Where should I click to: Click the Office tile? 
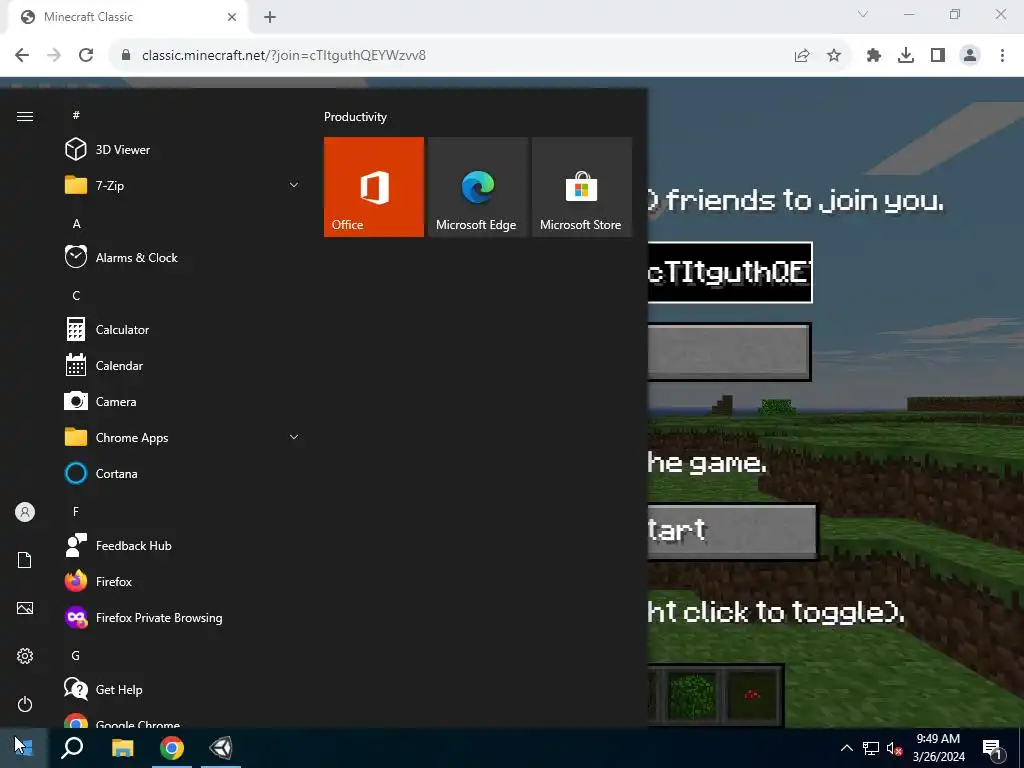pos(374,187)
